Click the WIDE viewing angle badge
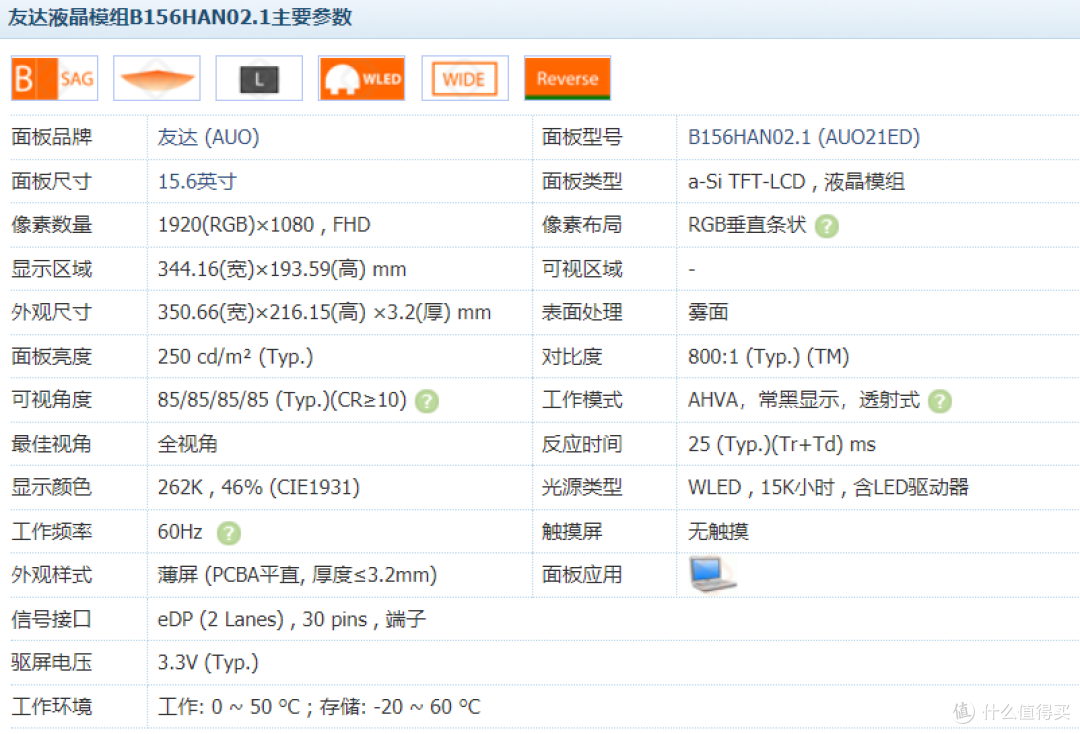This screenshot has width=1080, height=734. pos(465,78)
